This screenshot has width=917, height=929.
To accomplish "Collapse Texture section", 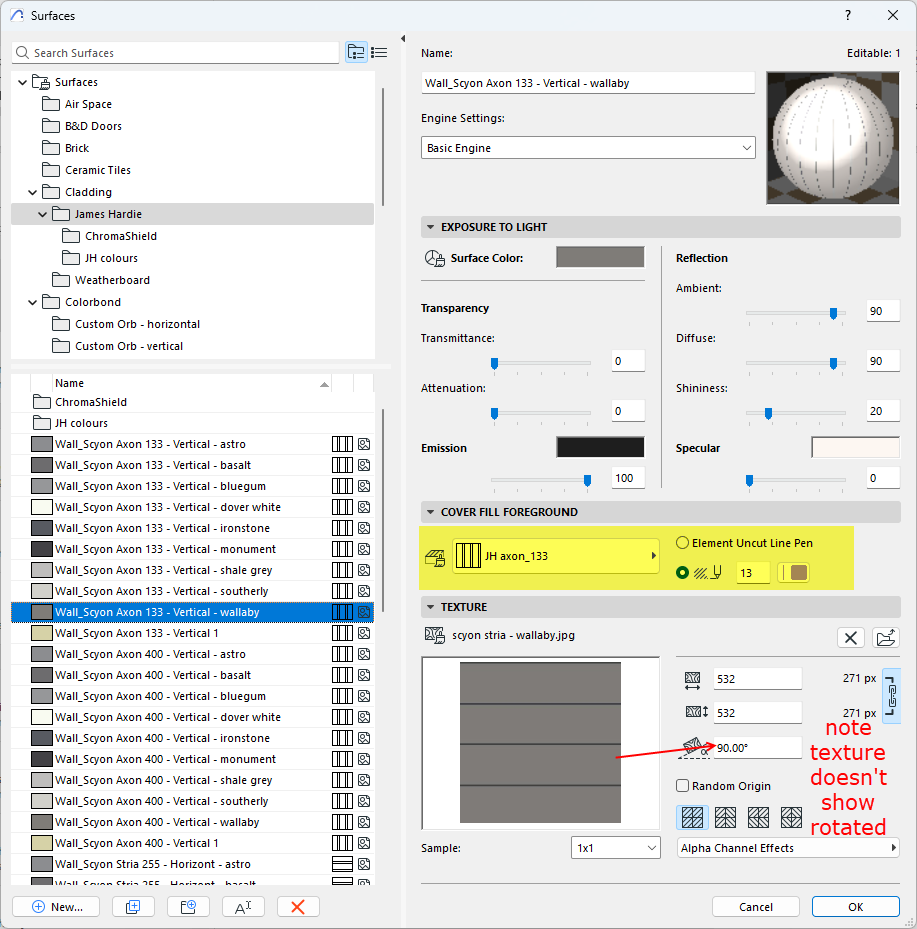I will [x=431, y=607].
